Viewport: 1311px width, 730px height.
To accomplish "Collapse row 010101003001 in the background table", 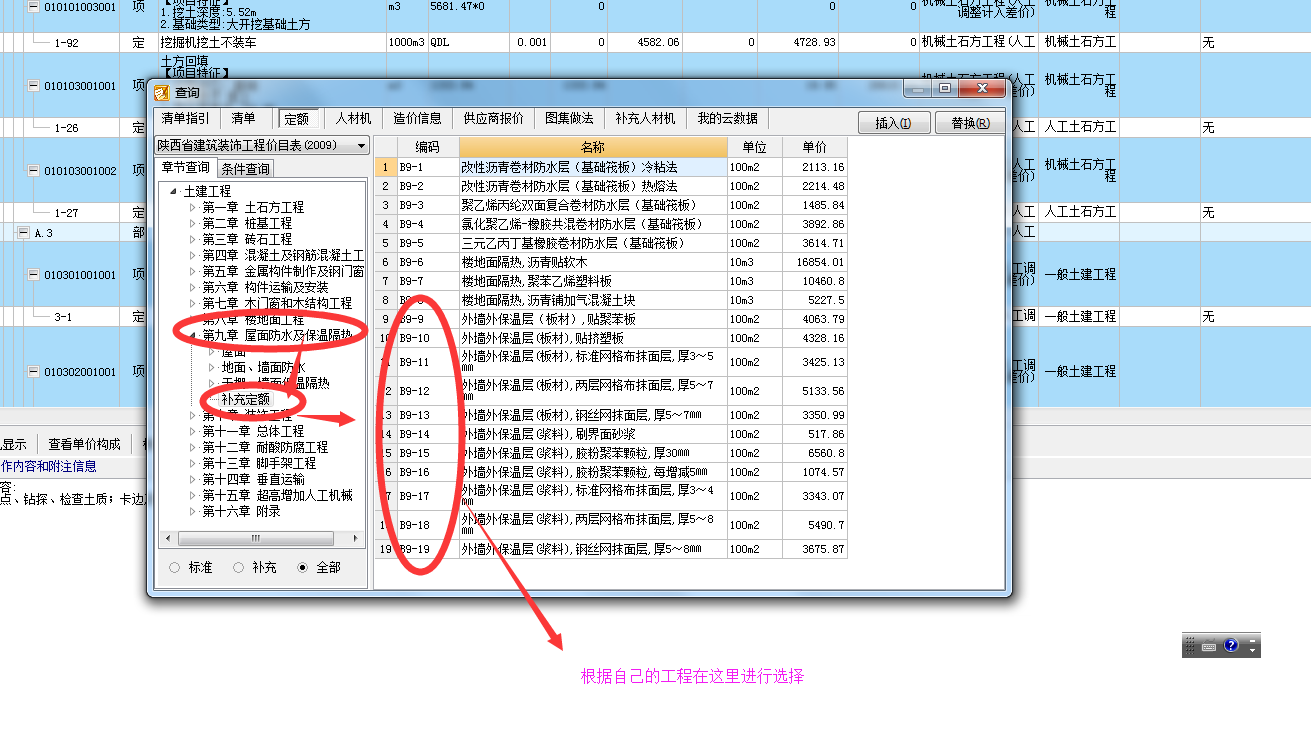I will pos(33,7).
